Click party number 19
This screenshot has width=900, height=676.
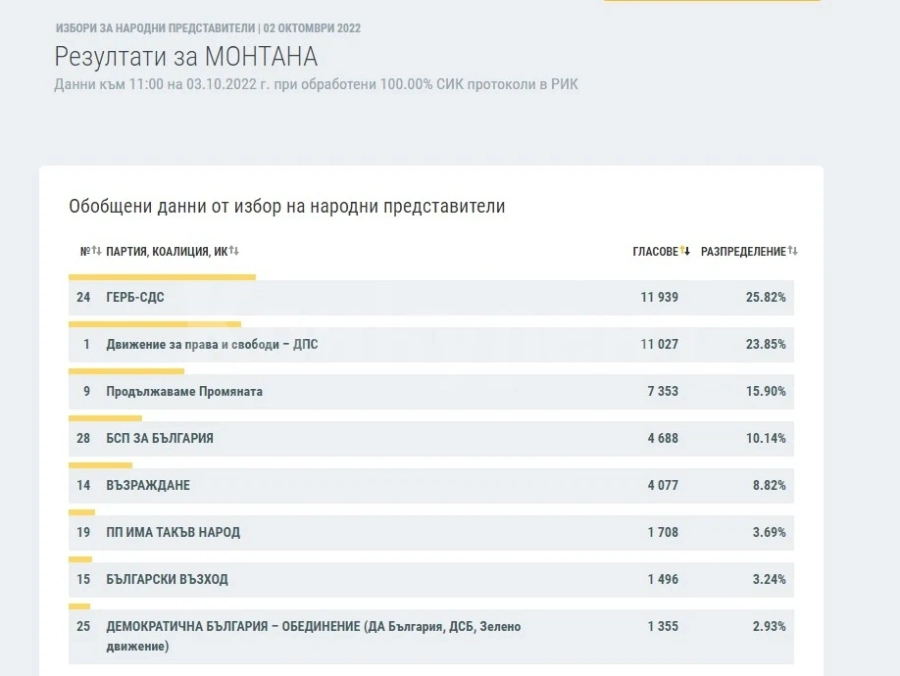83,533
